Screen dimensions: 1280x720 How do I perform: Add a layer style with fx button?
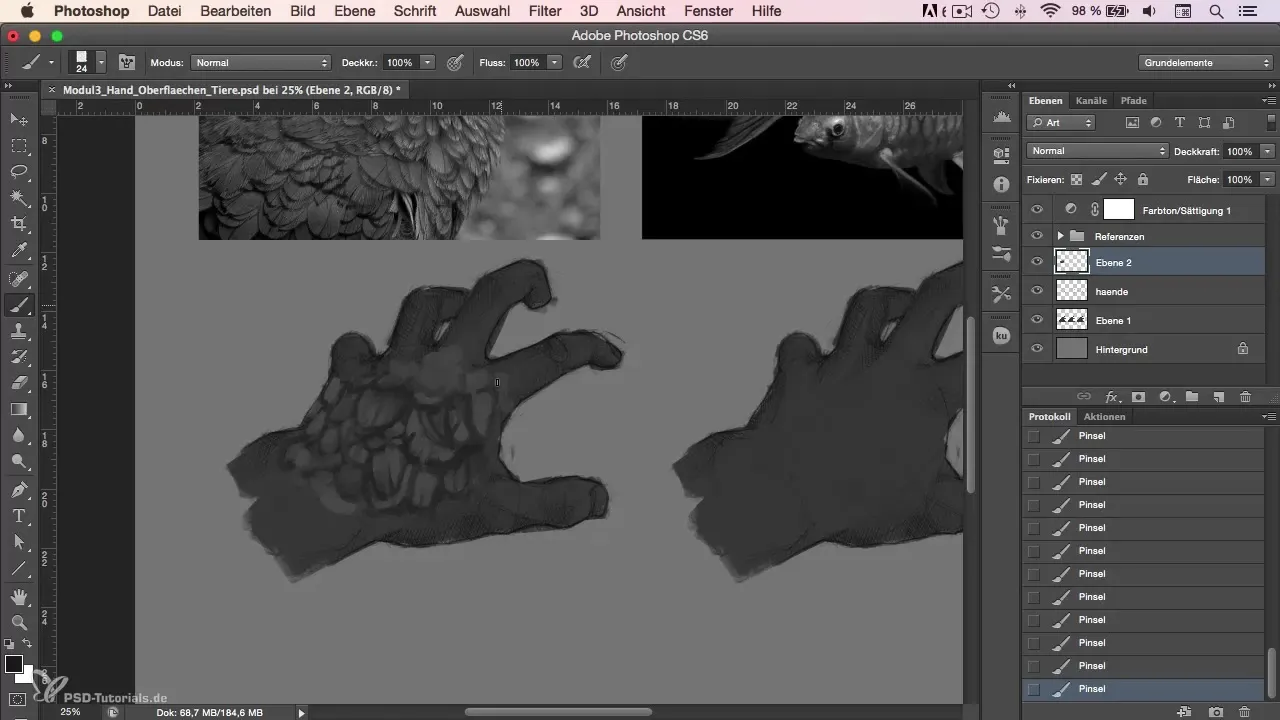pos(1111,397)
